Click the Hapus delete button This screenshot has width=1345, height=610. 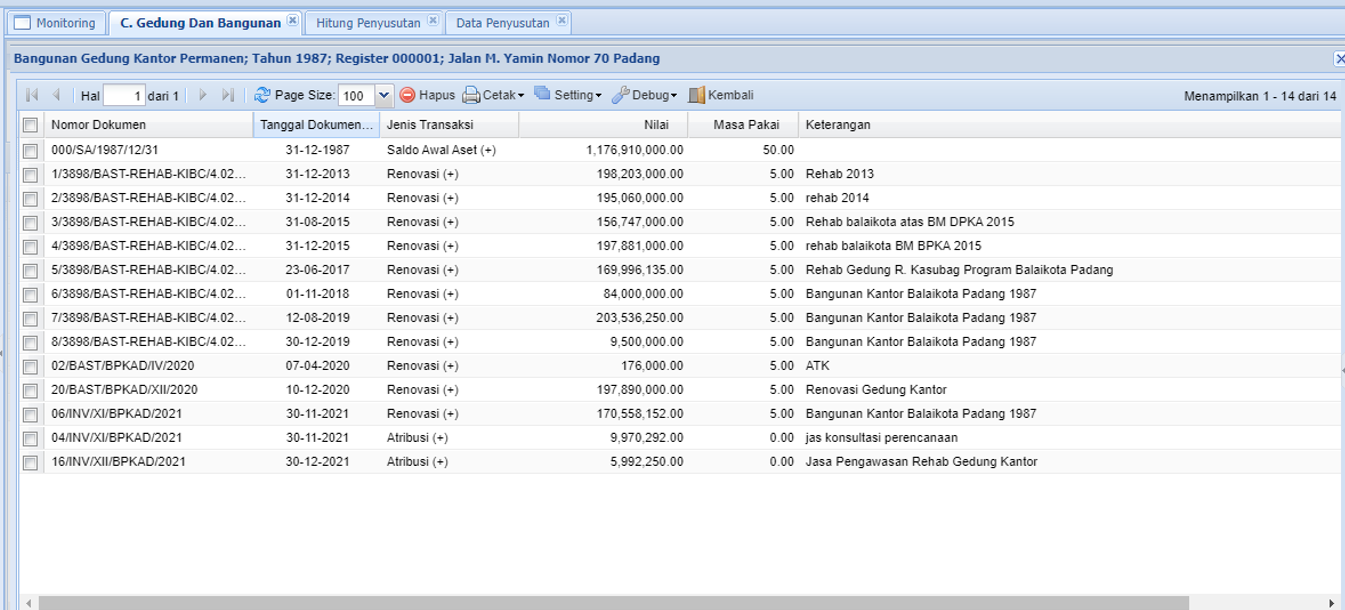point(427,95)
